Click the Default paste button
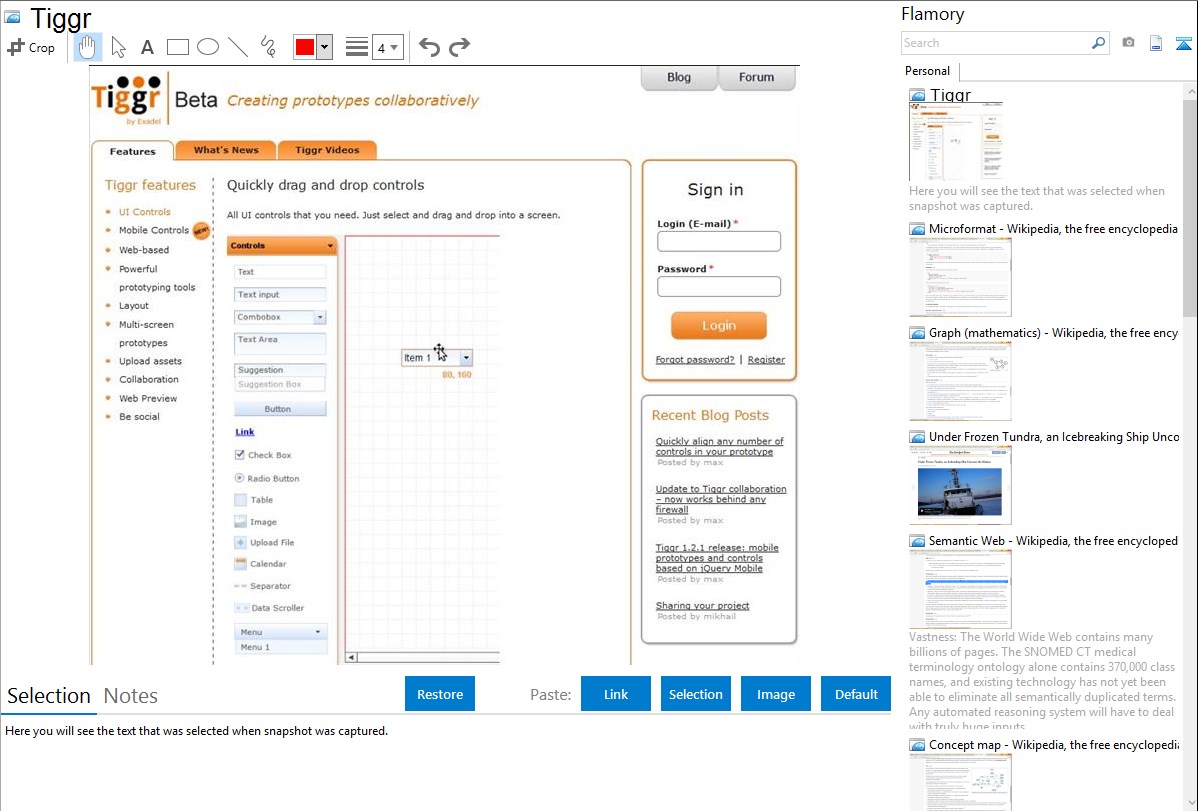 tap(856, 694)
